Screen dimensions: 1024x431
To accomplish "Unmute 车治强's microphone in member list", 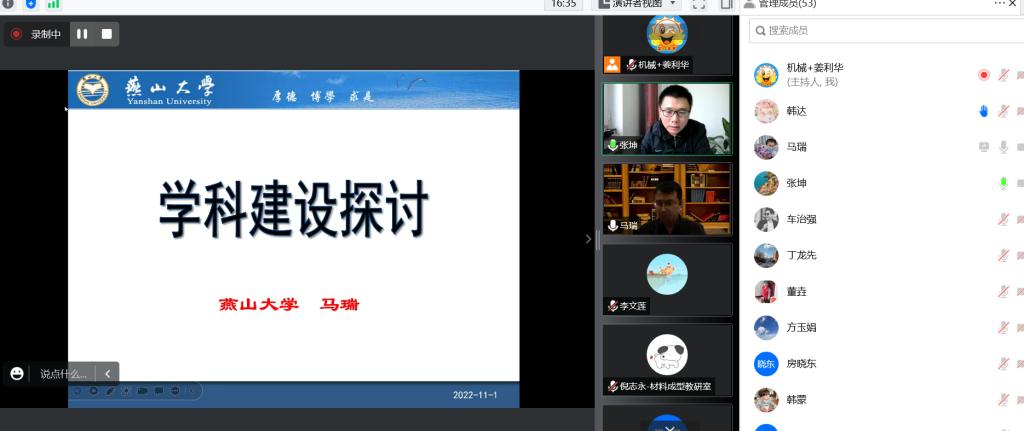I will 1002,219.
